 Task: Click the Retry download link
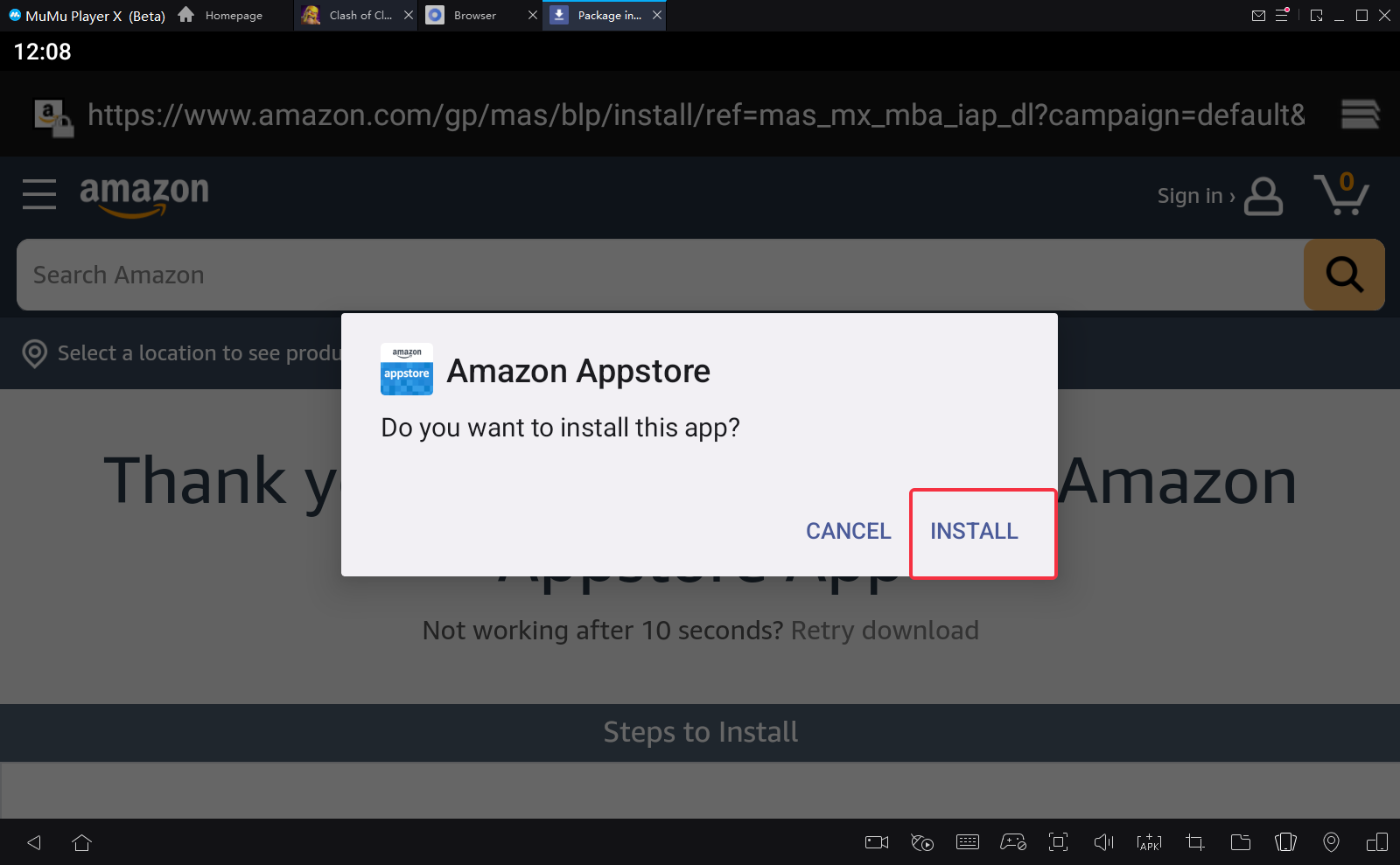click(x=885, y=631)
